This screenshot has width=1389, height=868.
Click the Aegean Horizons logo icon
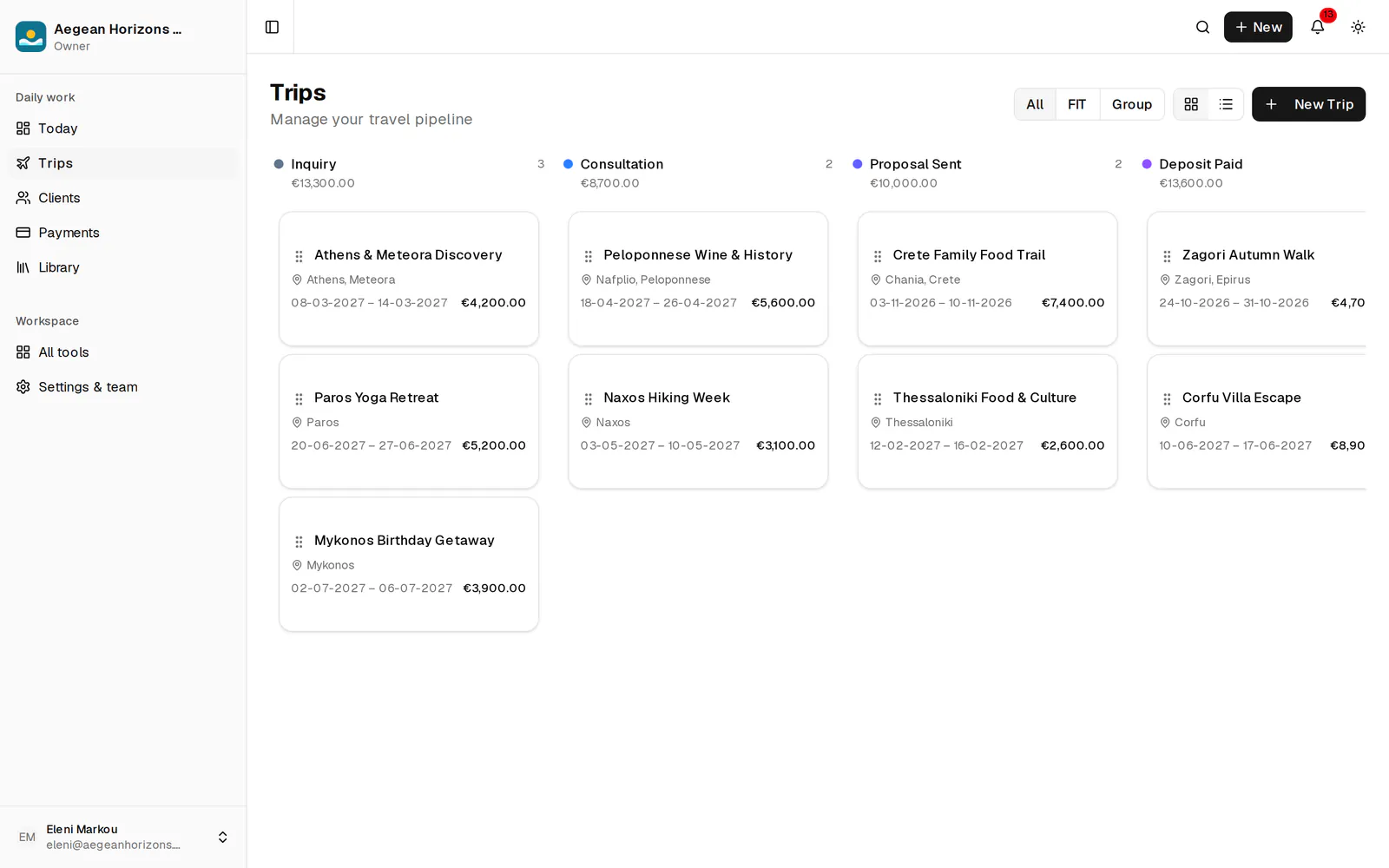[30, 36]
